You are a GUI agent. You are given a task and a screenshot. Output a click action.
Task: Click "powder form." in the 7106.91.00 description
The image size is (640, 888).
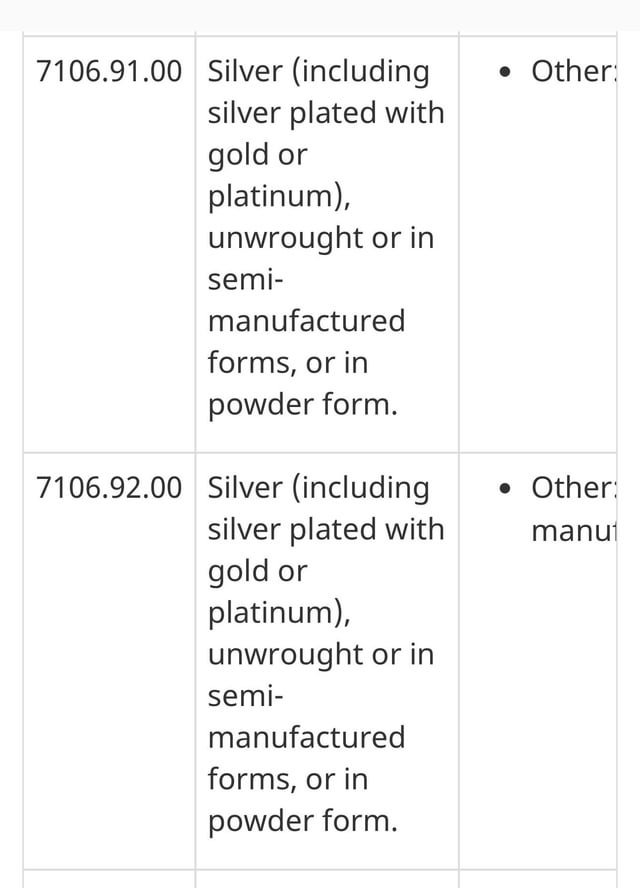pyautogui.click(x=302, y=405)
